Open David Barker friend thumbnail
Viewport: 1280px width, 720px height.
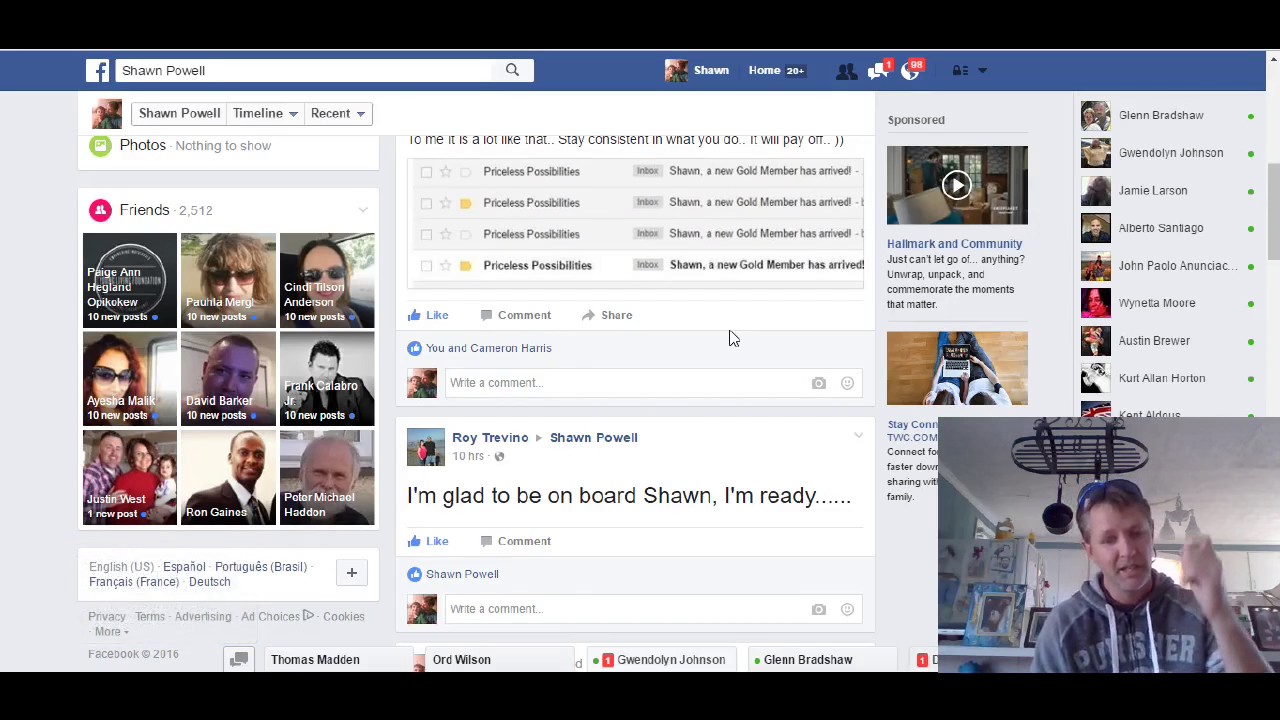228,379
